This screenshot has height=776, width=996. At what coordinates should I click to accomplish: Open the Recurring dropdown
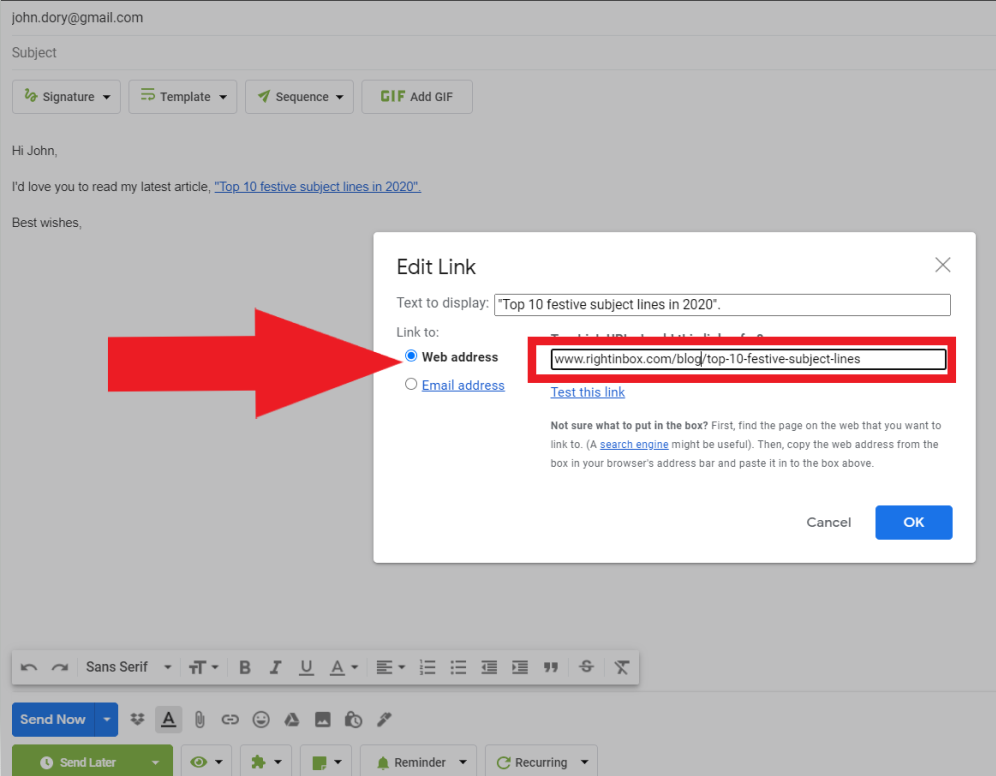(541, 762)
